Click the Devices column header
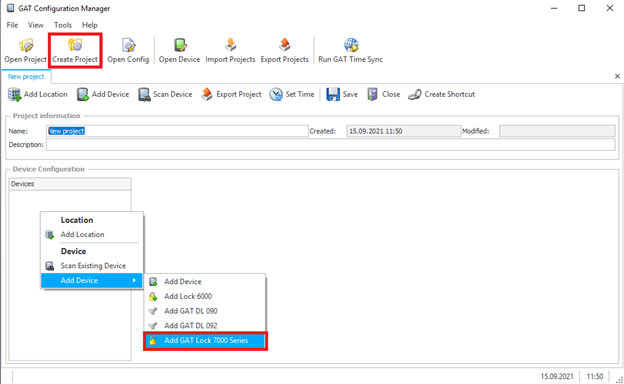This screenshot has width=624, height=384. click(x=70, y=184)
